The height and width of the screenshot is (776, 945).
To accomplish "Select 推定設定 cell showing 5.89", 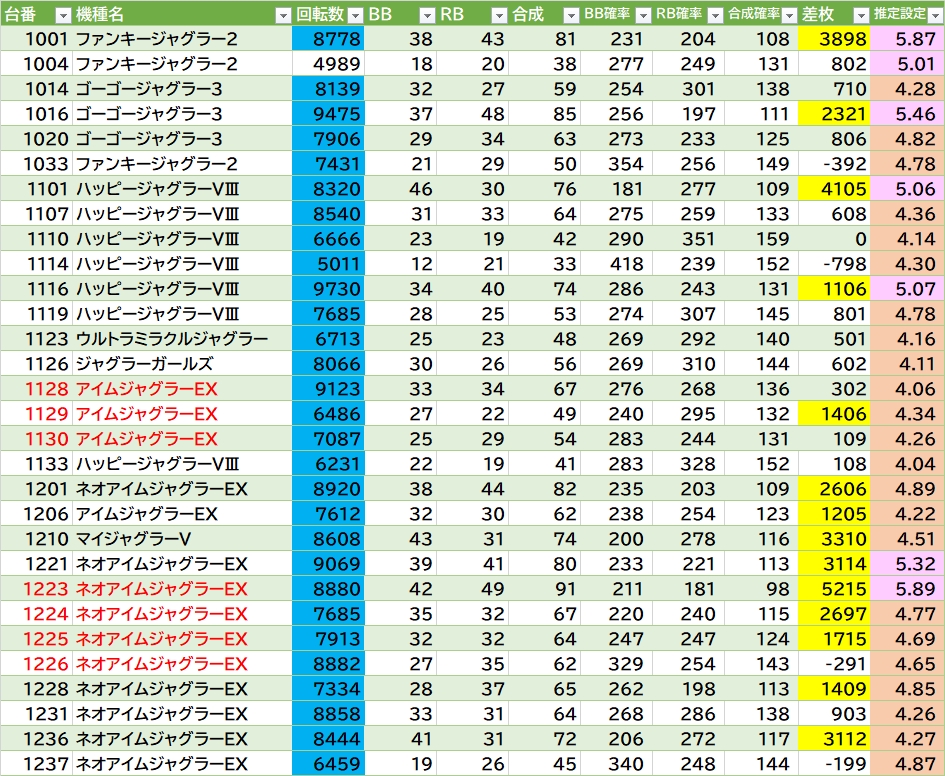I will point(908,589).
